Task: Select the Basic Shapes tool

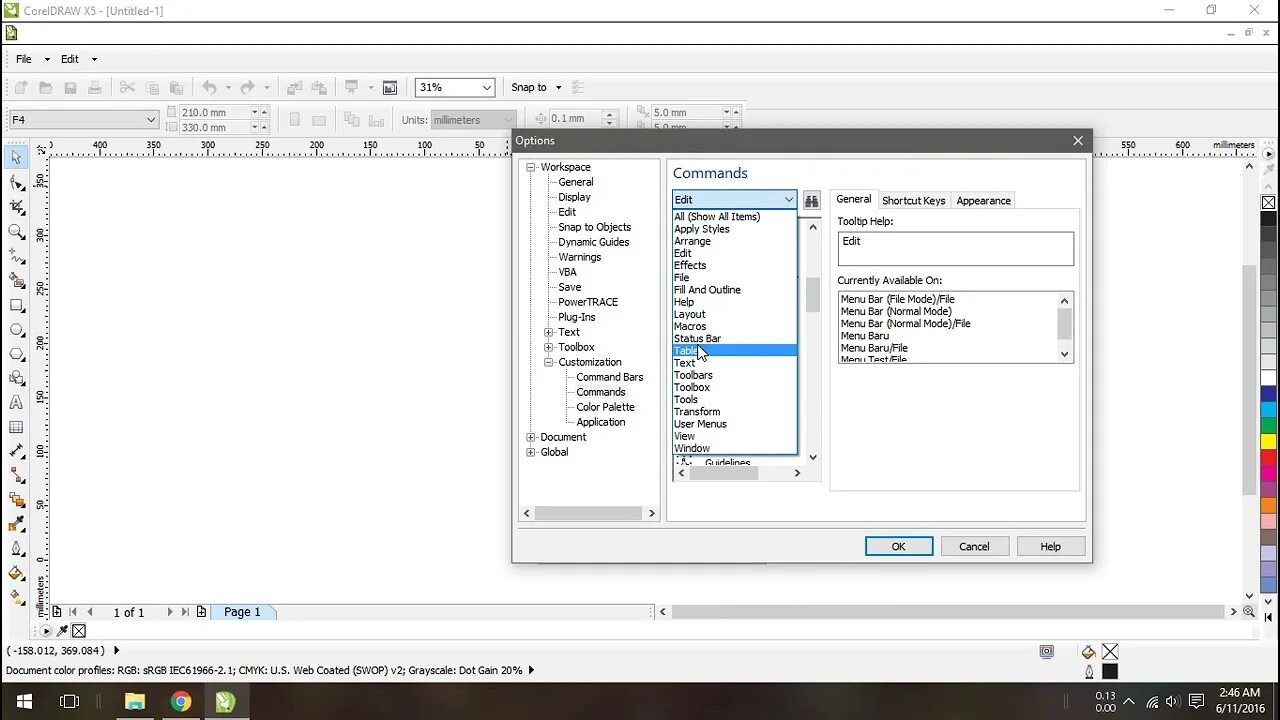Action: click(x=16, y=378)
